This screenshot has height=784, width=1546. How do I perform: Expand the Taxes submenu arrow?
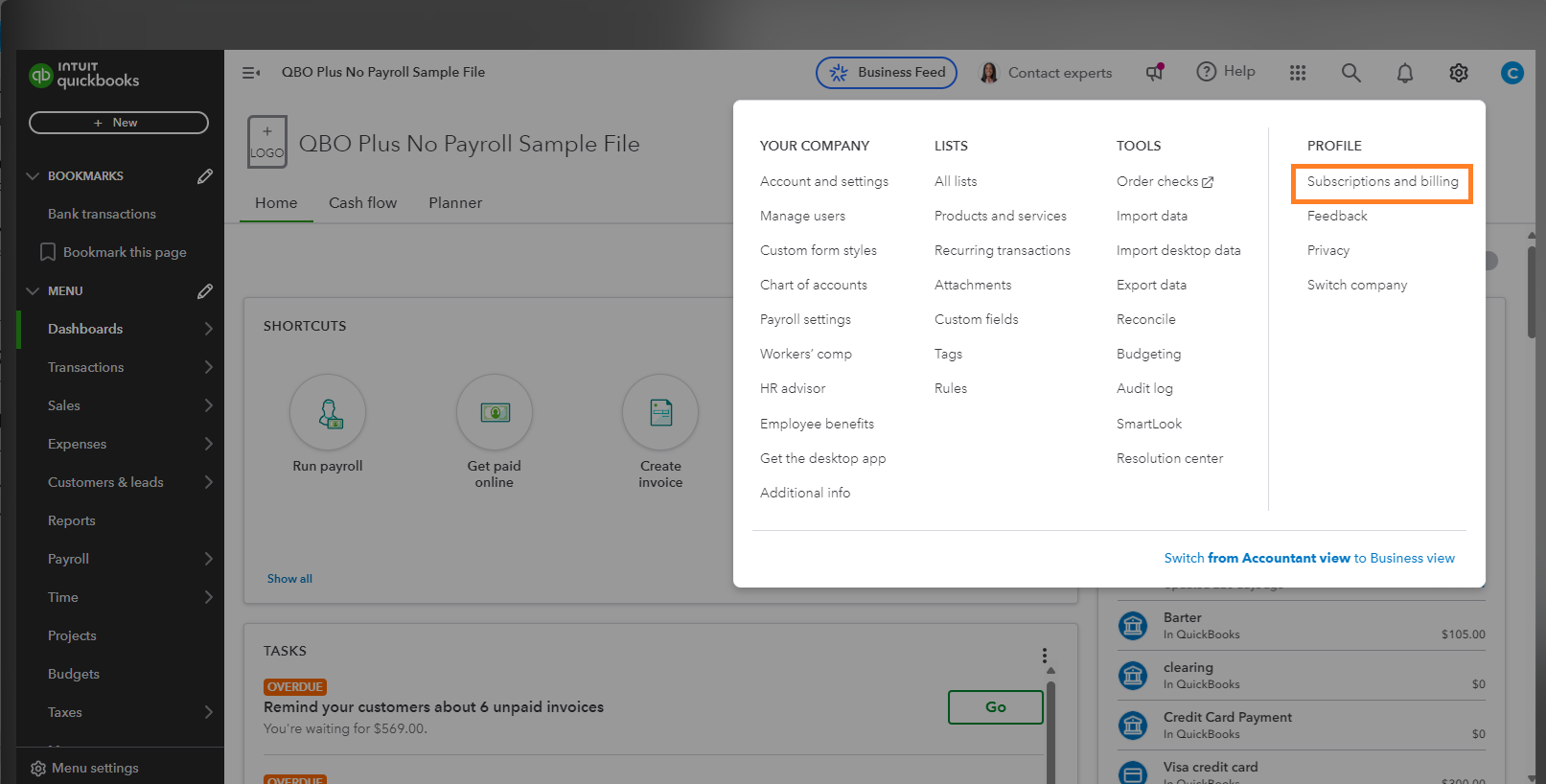209,712
